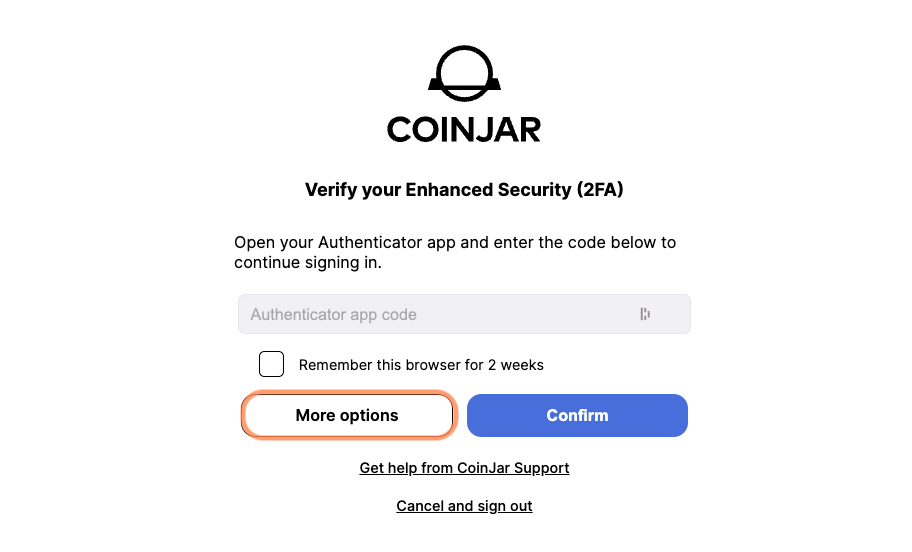
Task: Open the More options button
Action: pos(347,415)
